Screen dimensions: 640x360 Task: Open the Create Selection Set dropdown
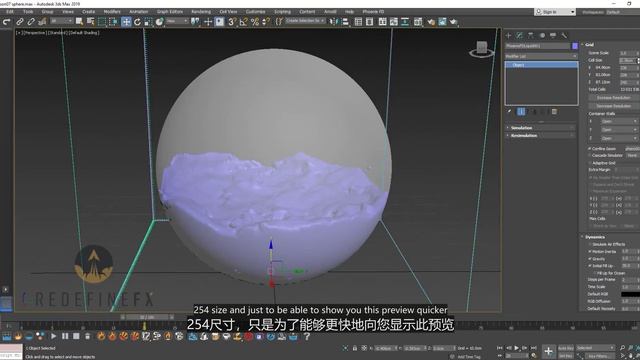pos(305,21)
